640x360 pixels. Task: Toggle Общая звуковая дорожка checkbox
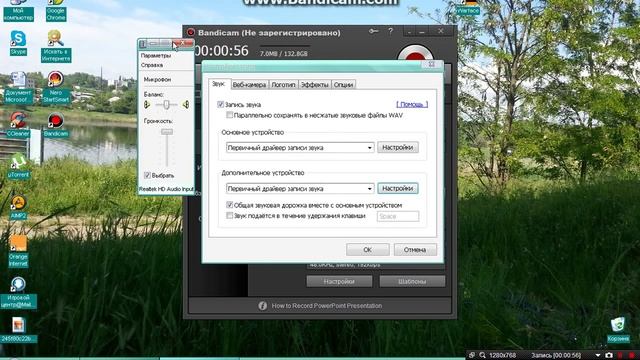(x=229, y=205)
